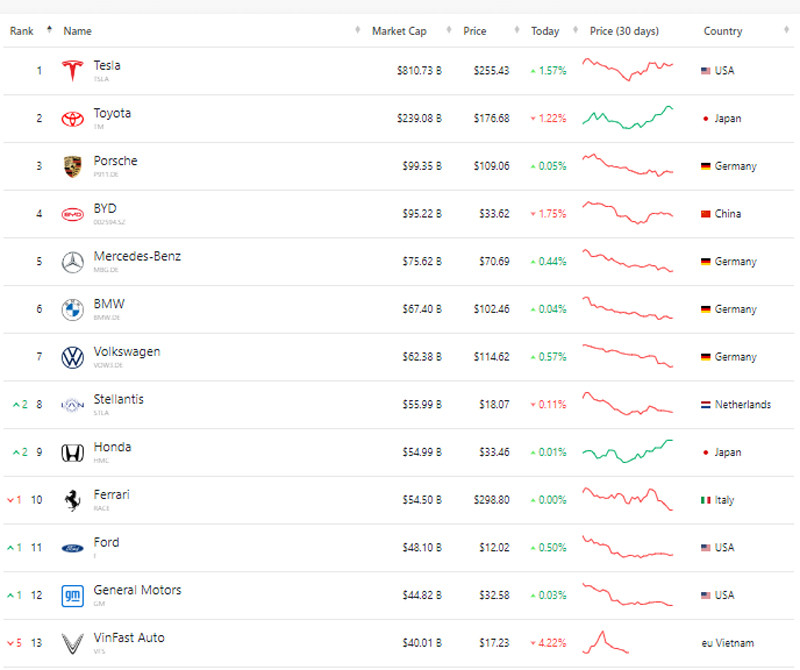Click the Ferrari prancing horse logo
Image resolution: width=800 pixels, height=670 pixels.
point(72,500)
